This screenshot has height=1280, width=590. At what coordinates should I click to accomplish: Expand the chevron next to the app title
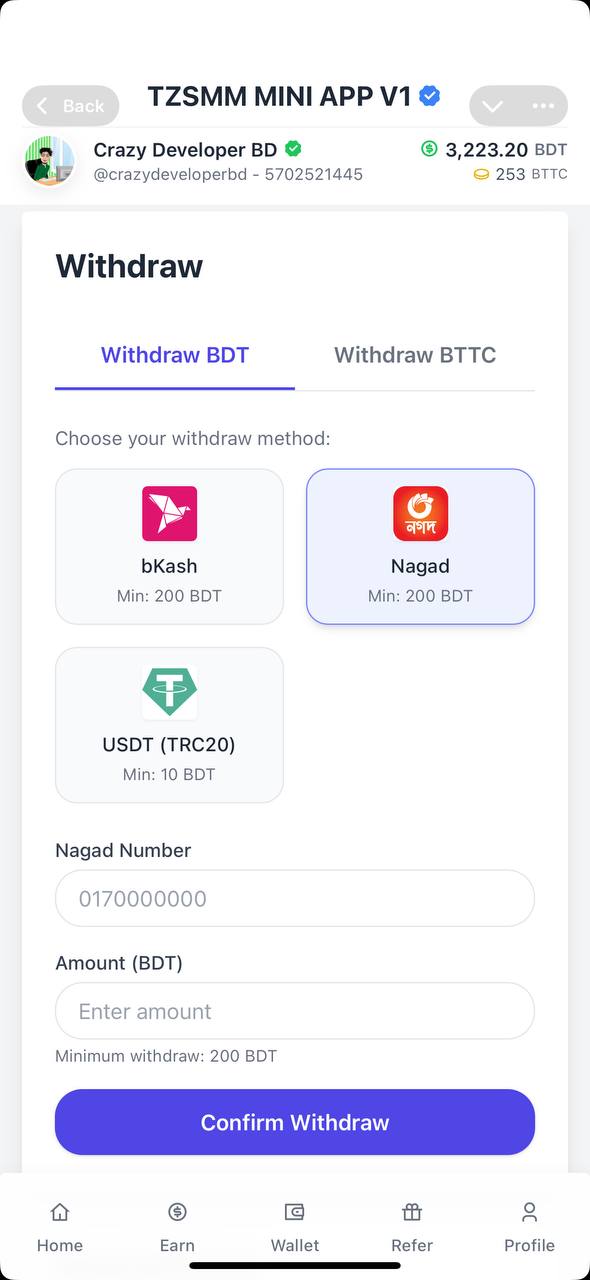point(492,106)
